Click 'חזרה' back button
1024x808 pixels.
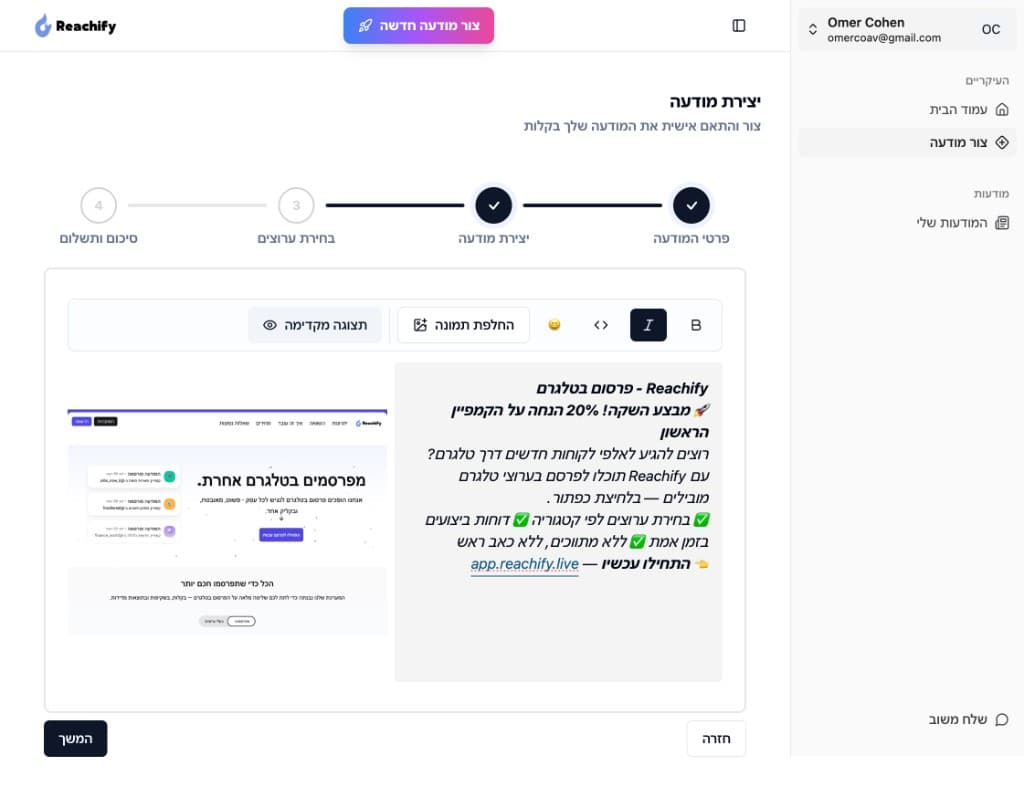pyautogui.click(x=716, y=739)
